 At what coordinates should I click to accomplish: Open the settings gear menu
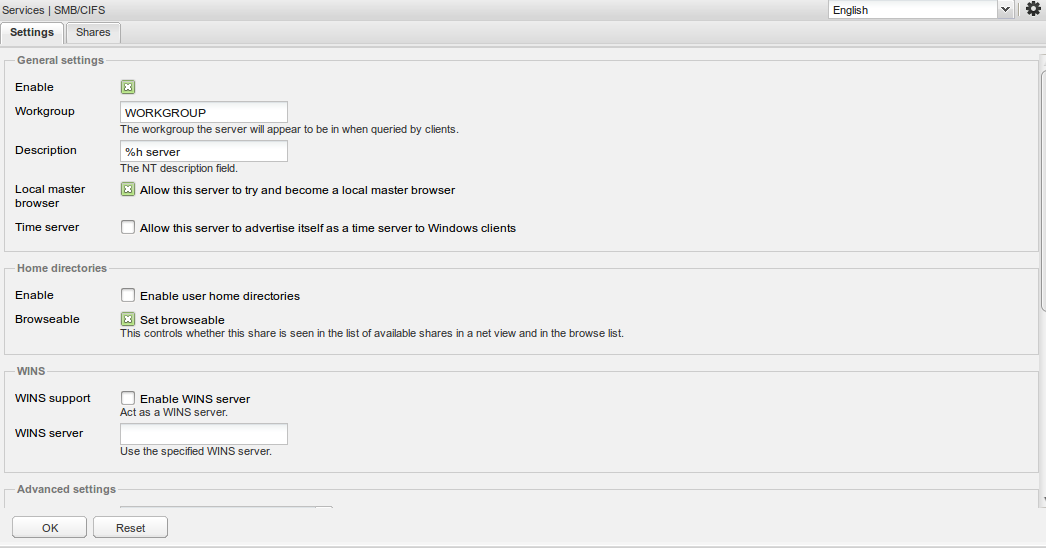point(1033,9)
